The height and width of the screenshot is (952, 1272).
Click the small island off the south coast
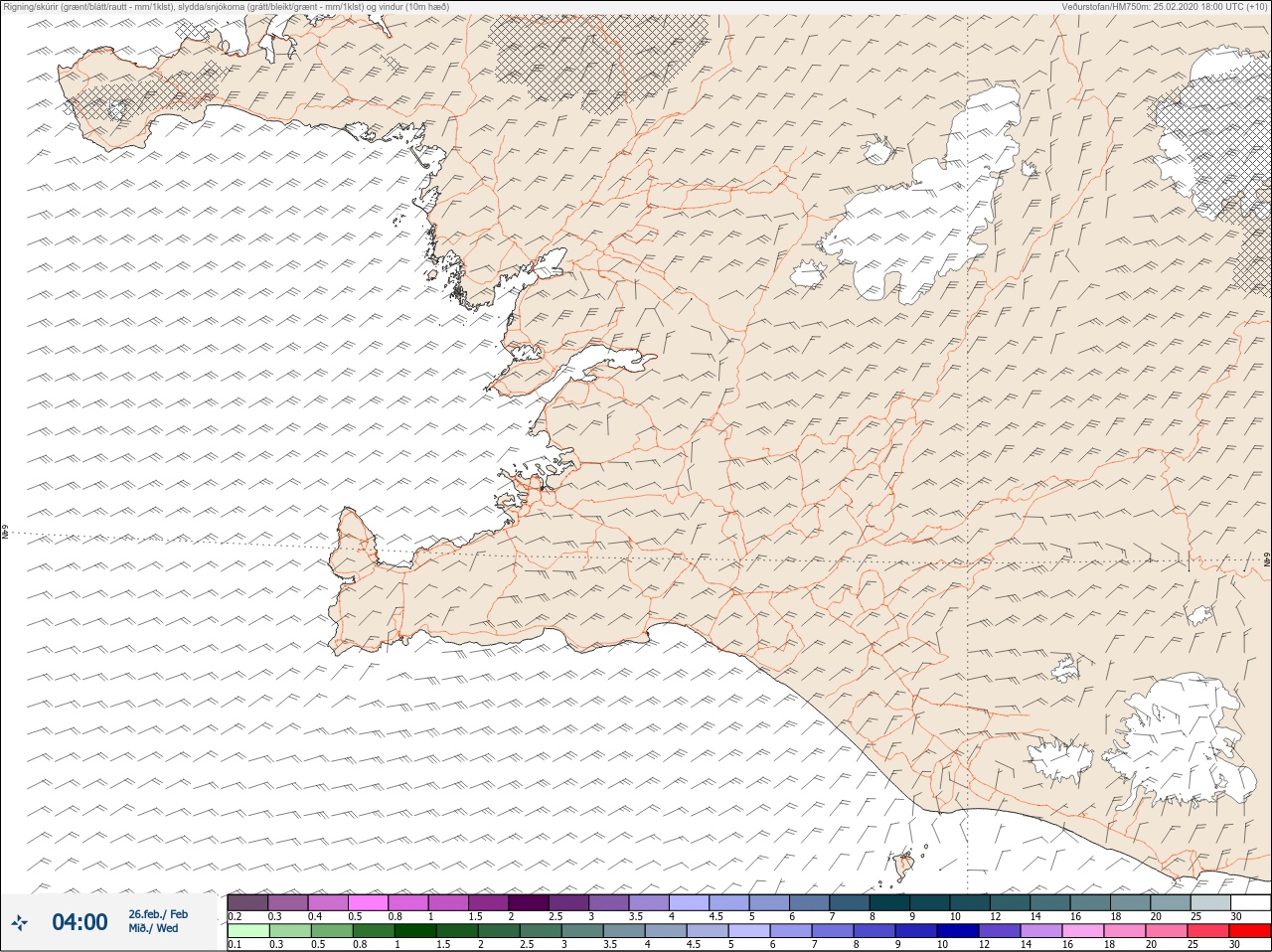click(905, 866)
